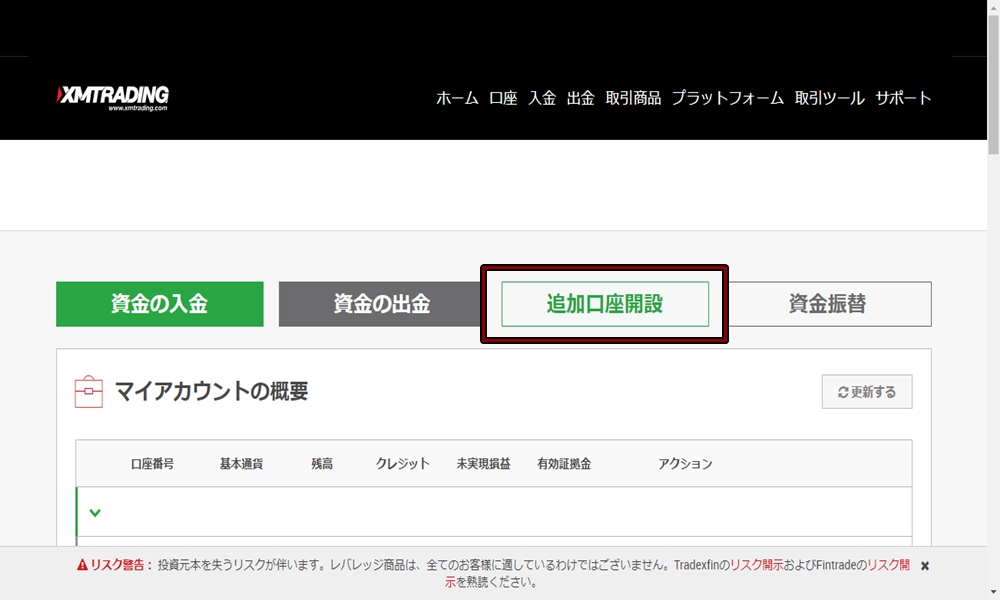
Task: Open the 取引ツール navigation menu
Action: pyautogui.click(x=826, y=98)
